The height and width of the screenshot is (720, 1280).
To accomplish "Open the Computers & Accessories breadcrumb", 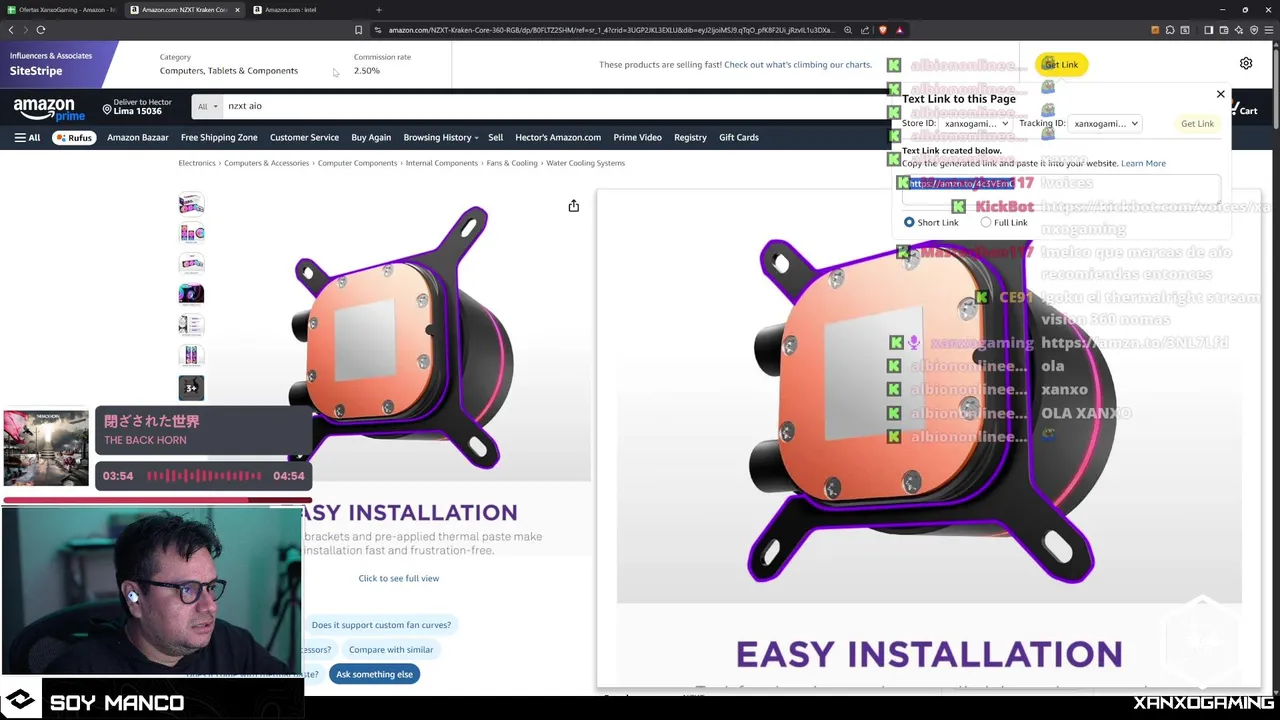I will point(266,163).
